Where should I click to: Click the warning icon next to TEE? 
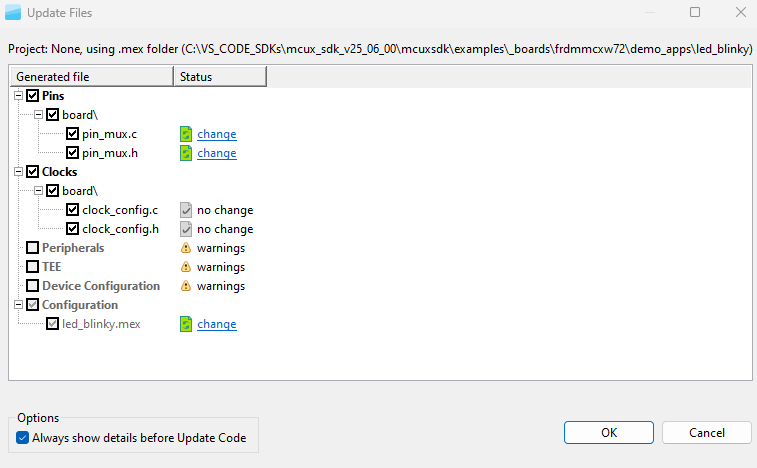(x=185, y=267)
